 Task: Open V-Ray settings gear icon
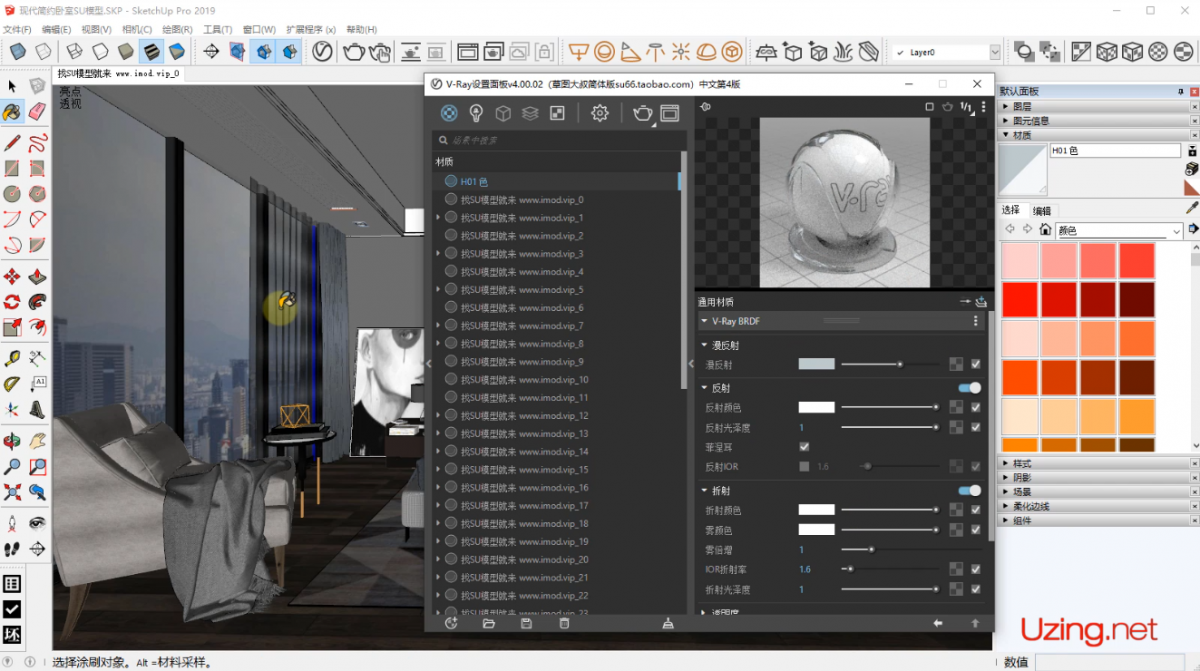click(599, 113)
